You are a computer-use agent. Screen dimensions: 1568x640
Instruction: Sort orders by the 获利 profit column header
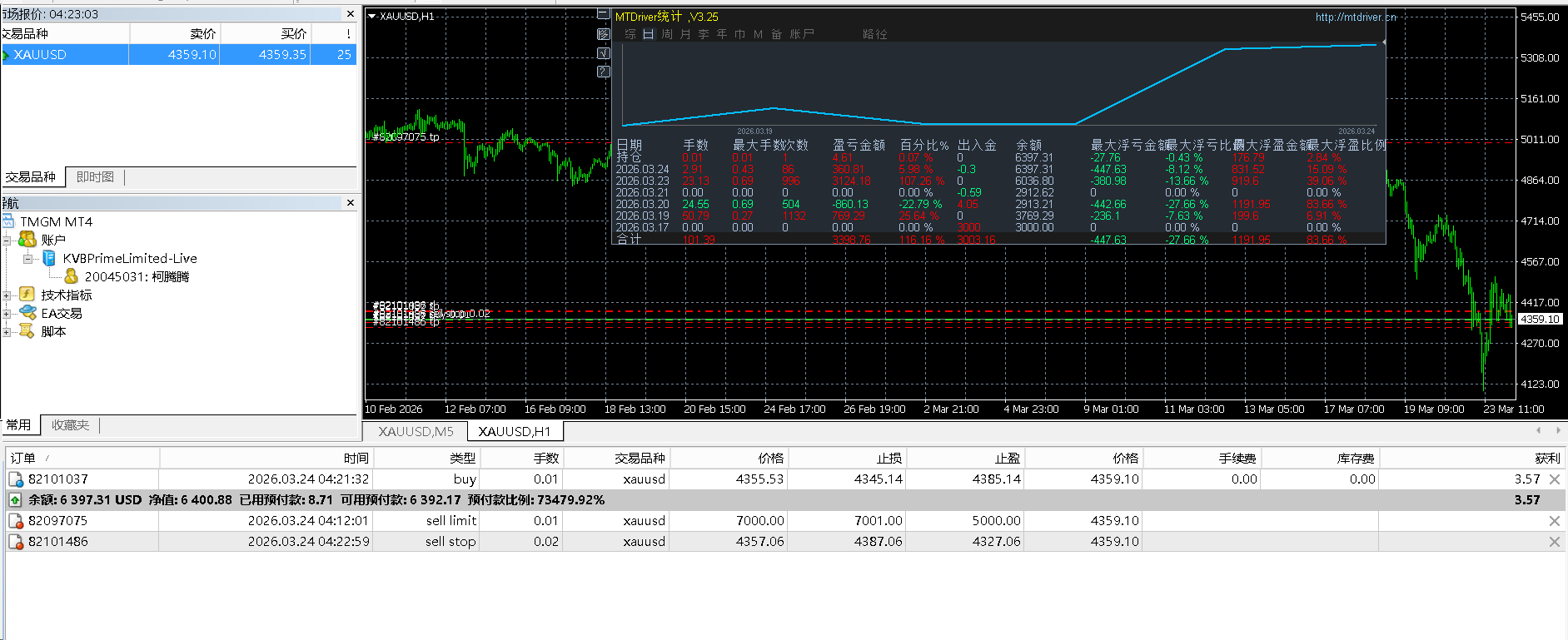1472,459
